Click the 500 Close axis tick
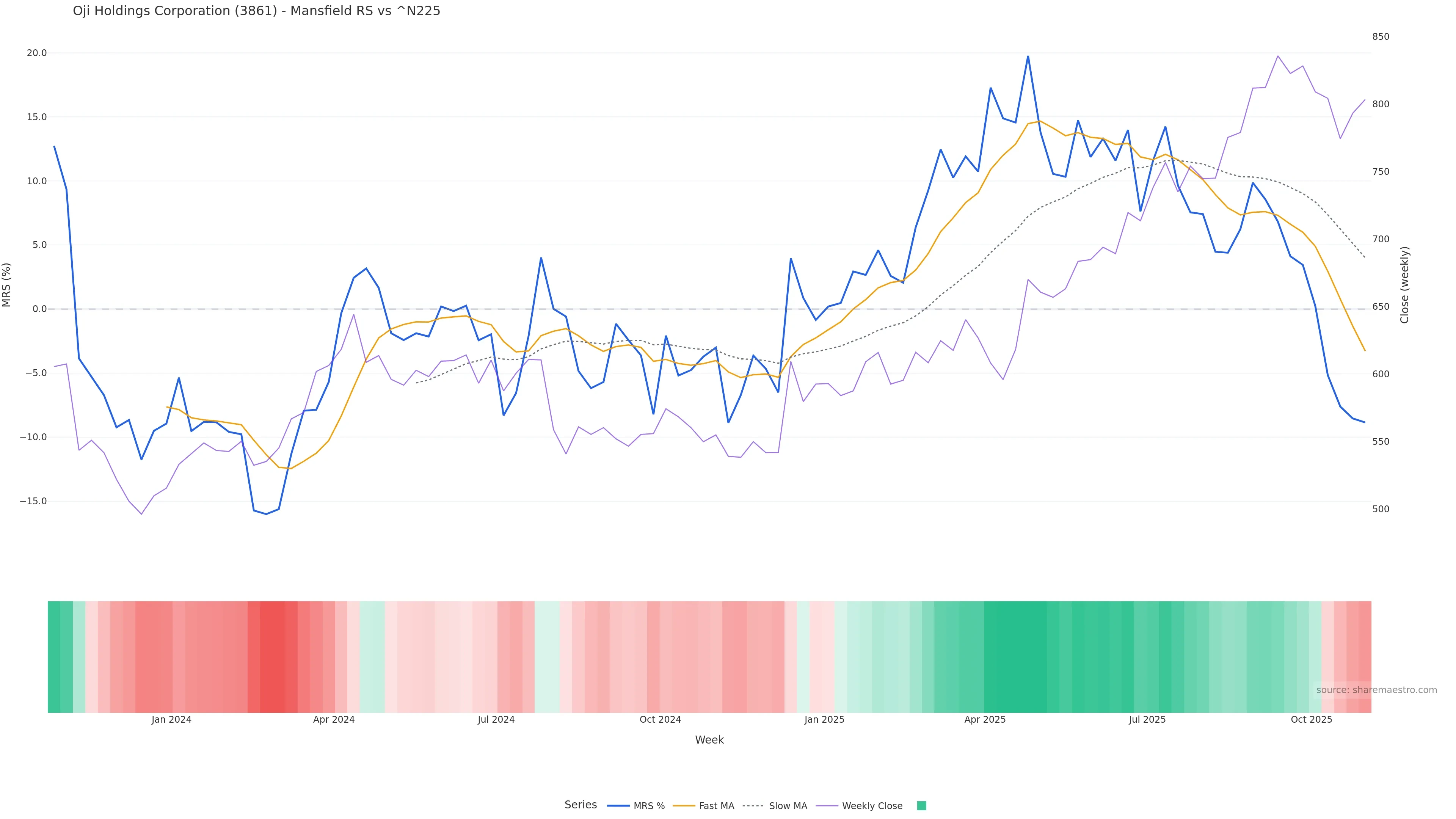The height and width of the screenshot is (819, 1456). pos(1381,509)
